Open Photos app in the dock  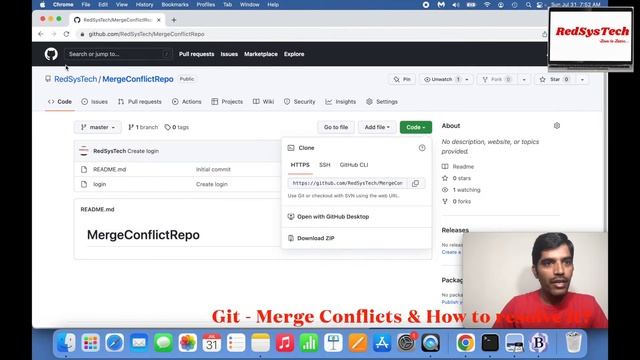click(x=188, y=342)
